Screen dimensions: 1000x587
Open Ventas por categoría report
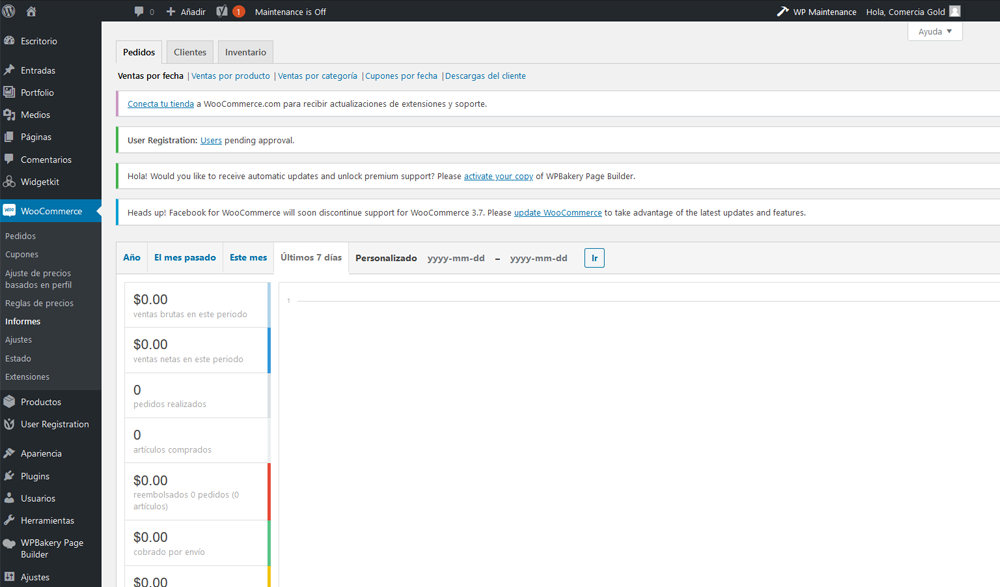pos(318,76)
